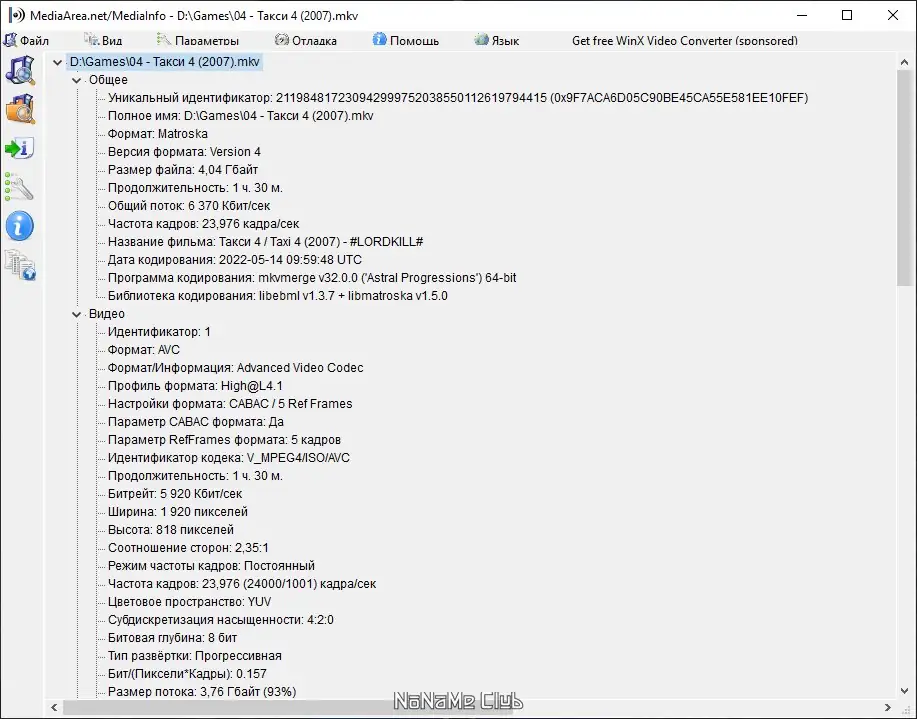The height and width of the screenshot is (719, 917).
Task: Click the blue About info icon
Action: pyautogui.click(x=20, y=226)
